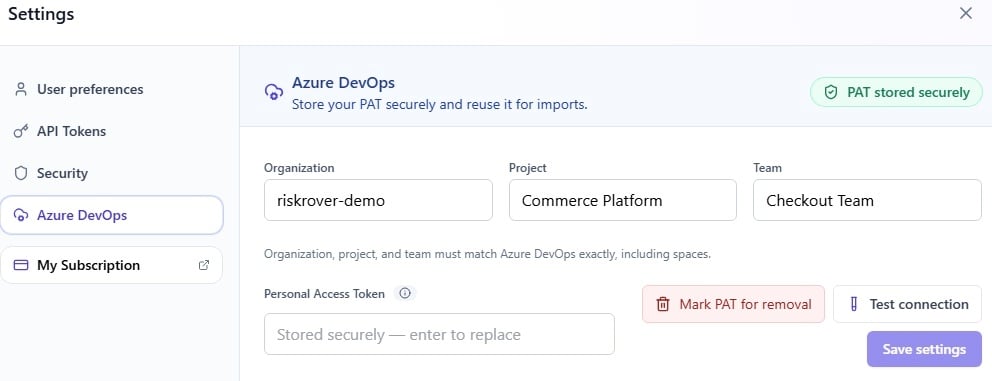Viewport: 992px width, 381px height.
Task: Click the Save settings button
Action: point(924,349)
